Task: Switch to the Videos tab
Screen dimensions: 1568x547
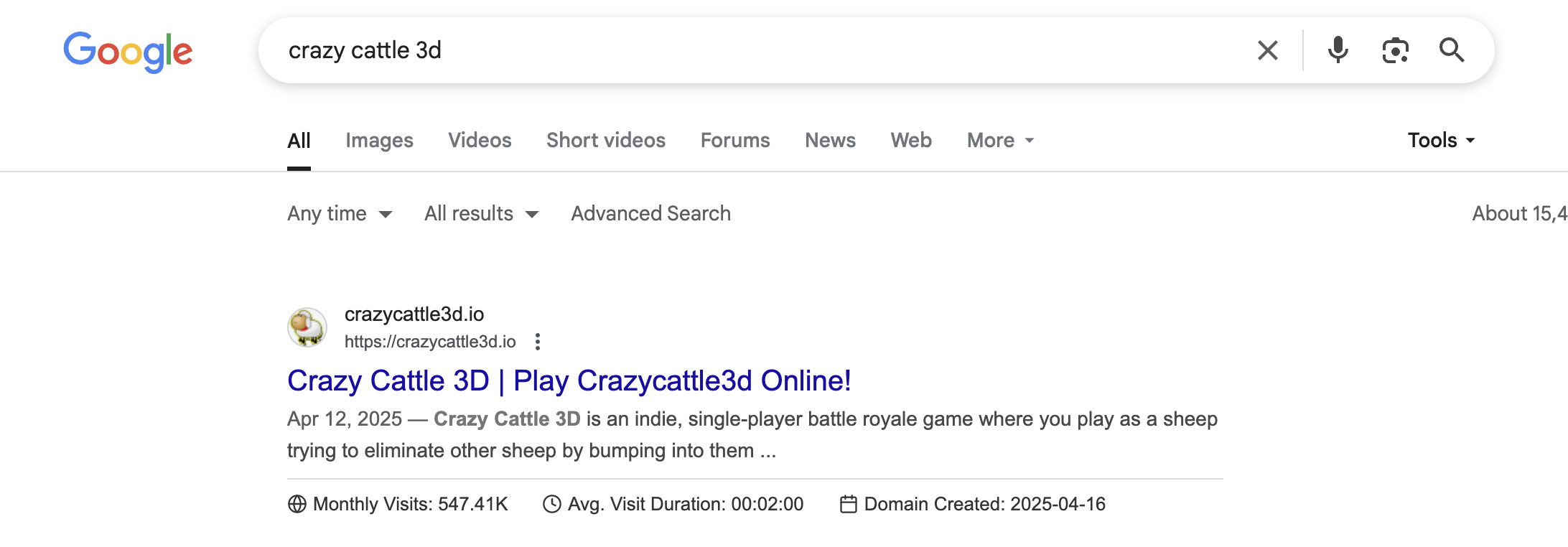Action: click(480, 141)
